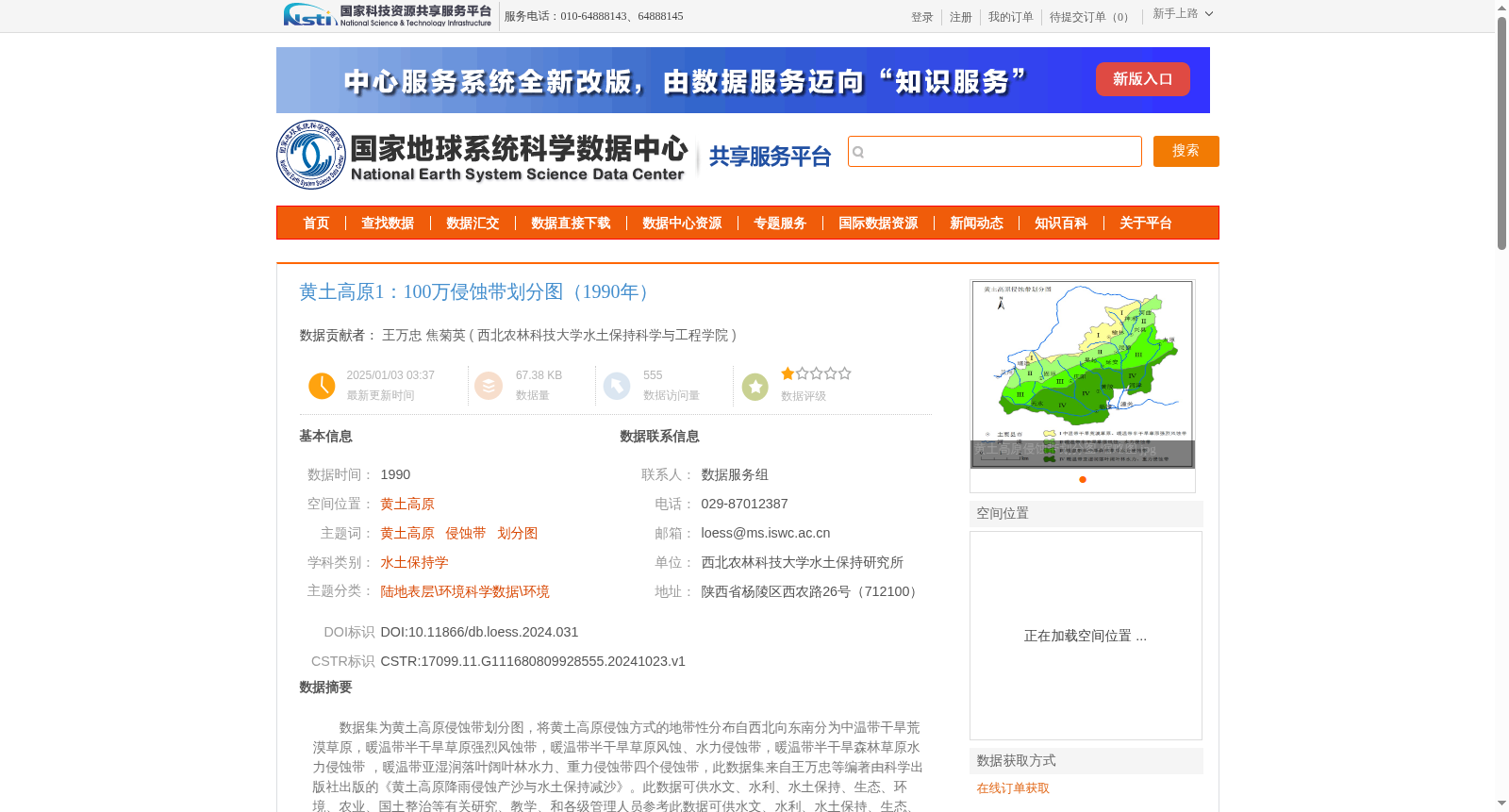Click the 登录 link
This screenshot has width=1509, height=812.
[922, 17]
